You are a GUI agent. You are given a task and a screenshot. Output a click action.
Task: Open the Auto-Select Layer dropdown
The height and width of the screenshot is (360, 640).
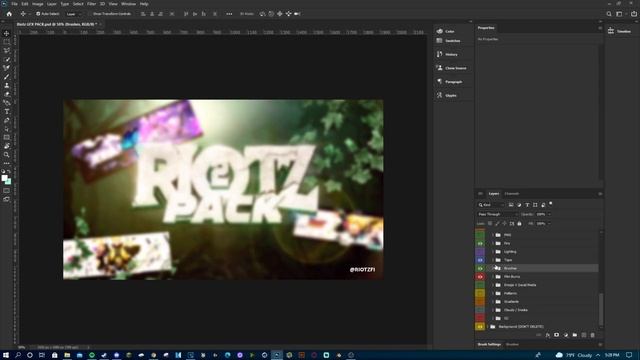74,14
